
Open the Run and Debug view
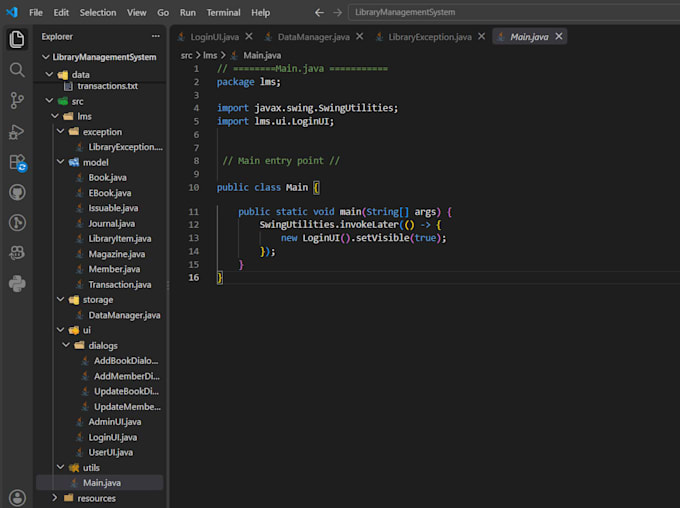[17, 132]
